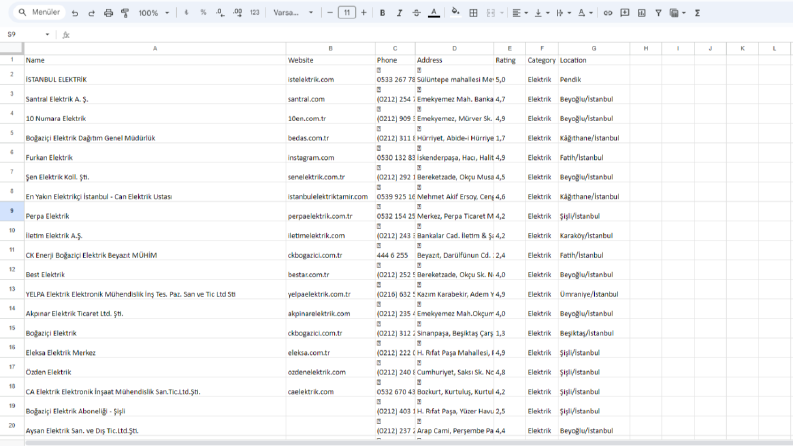Image resolution: width=793 pixels, height=446 pixels.
Task: Open text rotation dropdown
Action: tap(585, 13)
